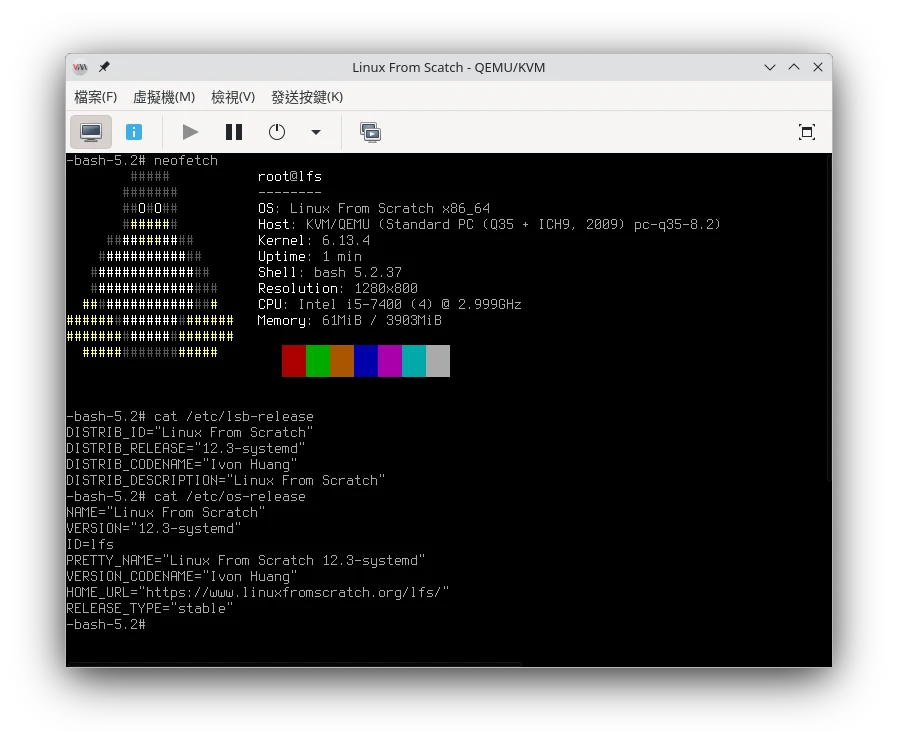Screen dimensions: 898x745
Task: Expand the 發送按鍵(K) menu
Action: (306, 97)
